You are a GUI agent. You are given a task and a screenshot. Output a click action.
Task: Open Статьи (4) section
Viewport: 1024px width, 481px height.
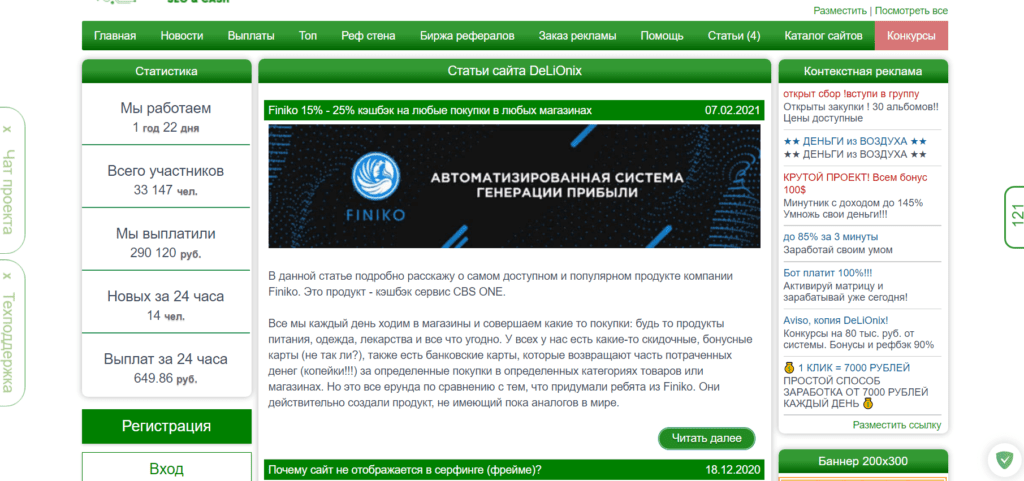[733, 36]
